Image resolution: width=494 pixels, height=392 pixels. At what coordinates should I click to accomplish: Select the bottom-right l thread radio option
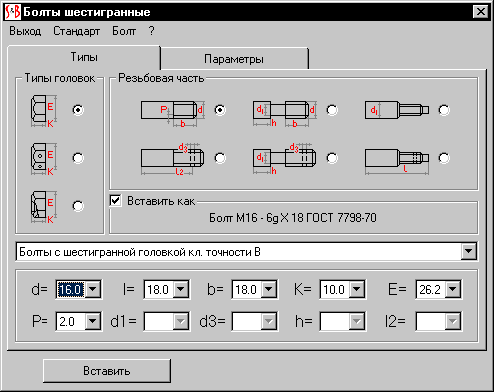tap(444, 158)
